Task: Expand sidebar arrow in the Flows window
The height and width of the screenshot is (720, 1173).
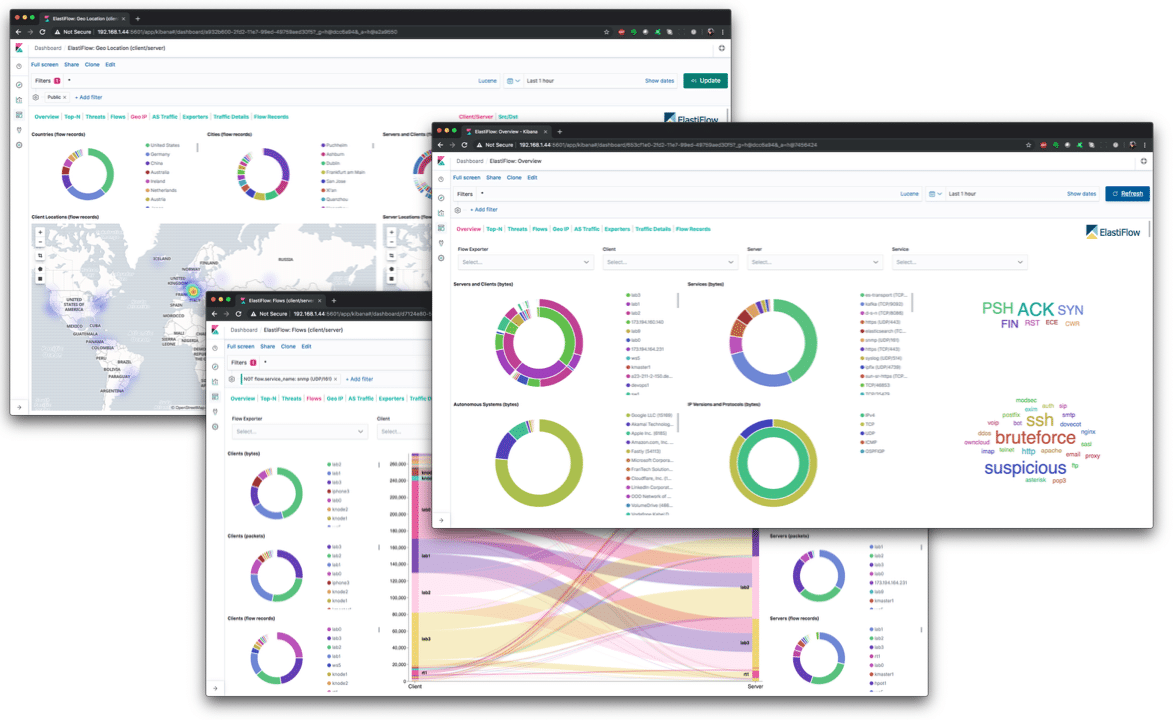Action: click(215, 689)
